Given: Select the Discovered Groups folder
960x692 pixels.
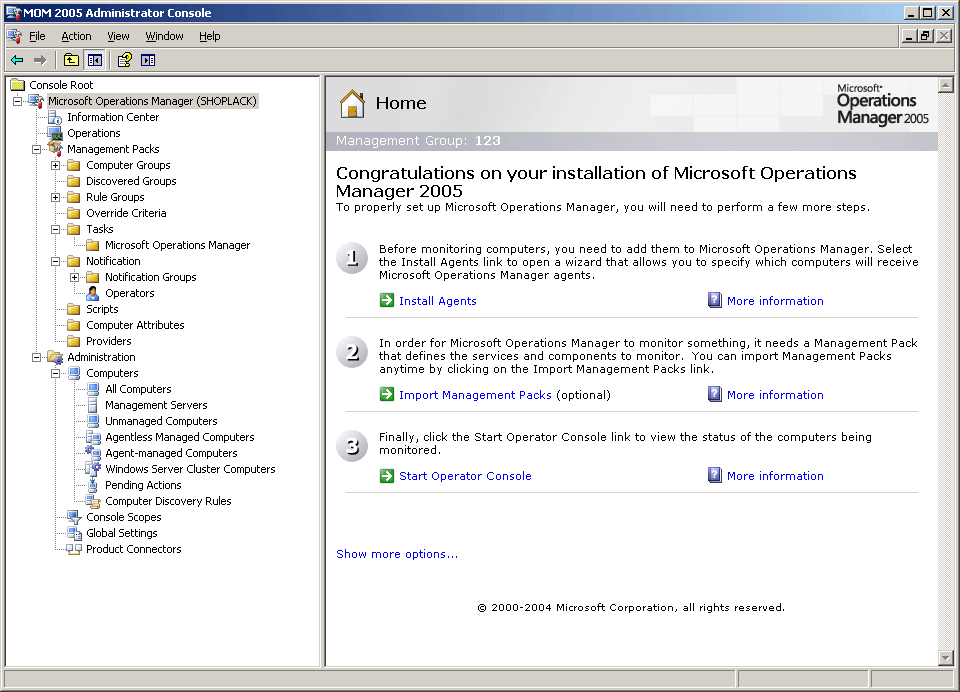Looking at the screenshot, I should (131, 181).
